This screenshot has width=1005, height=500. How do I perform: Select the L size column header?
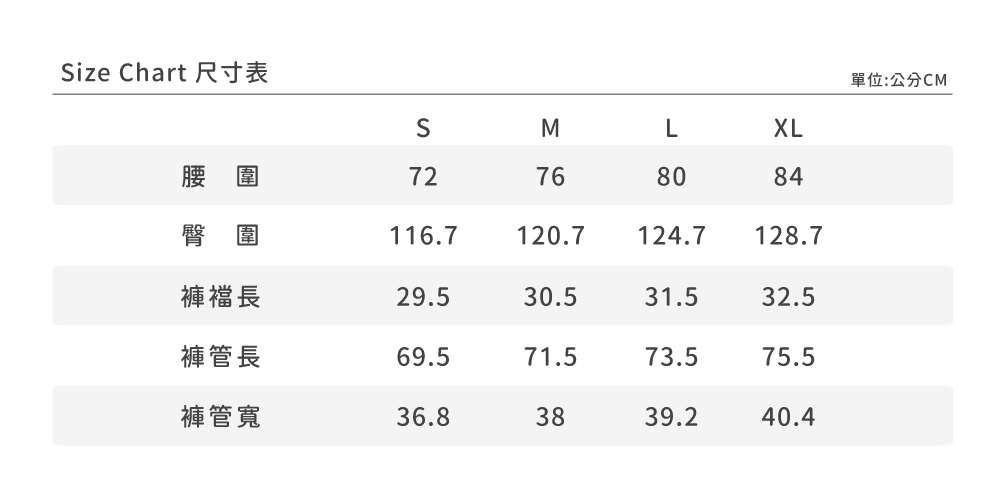(672, 129)
